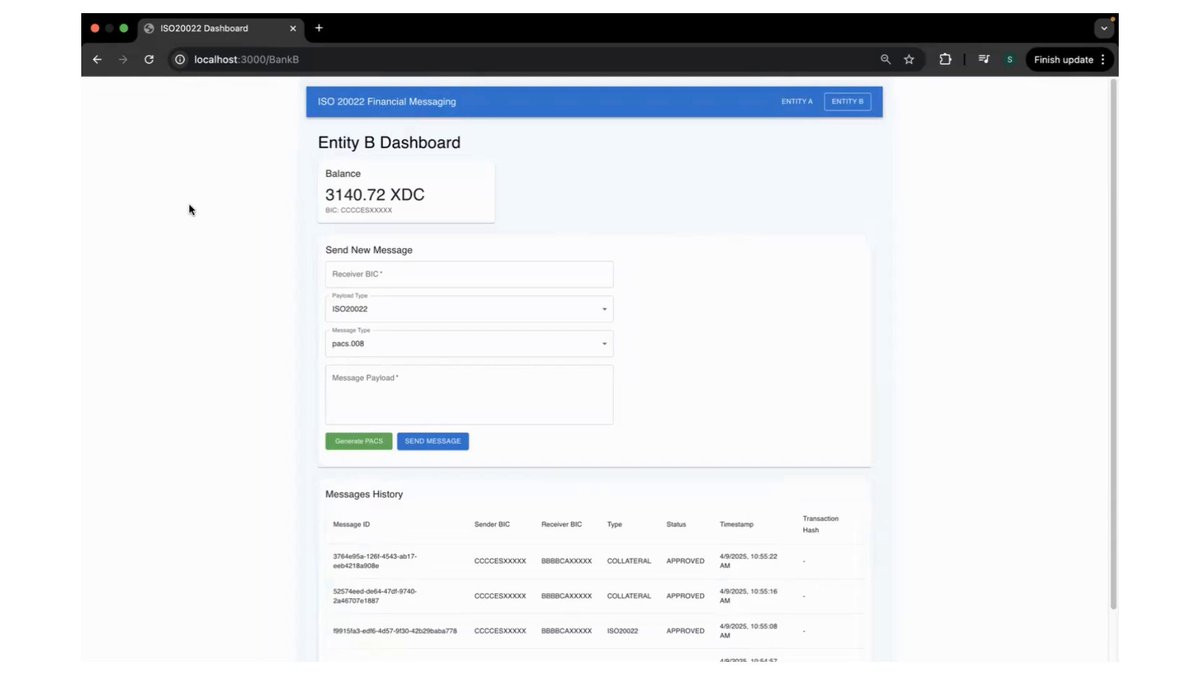The height and width of the screenshot is (675, 1200).
Task: Click the Messages History heading
Action: [x=364, y=494]
